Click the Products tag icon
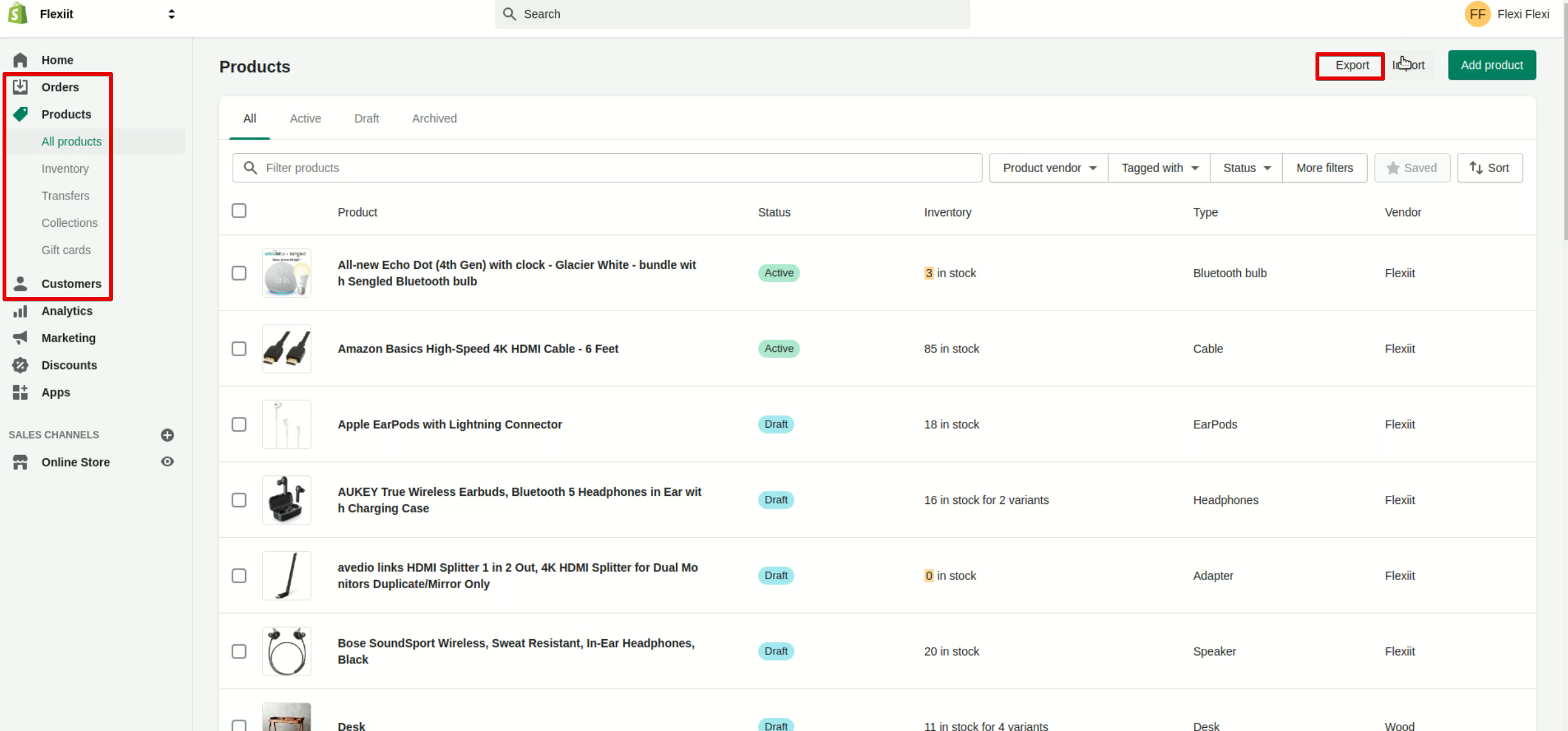The height and width of the screenshot is (731, 1568). 20,114
